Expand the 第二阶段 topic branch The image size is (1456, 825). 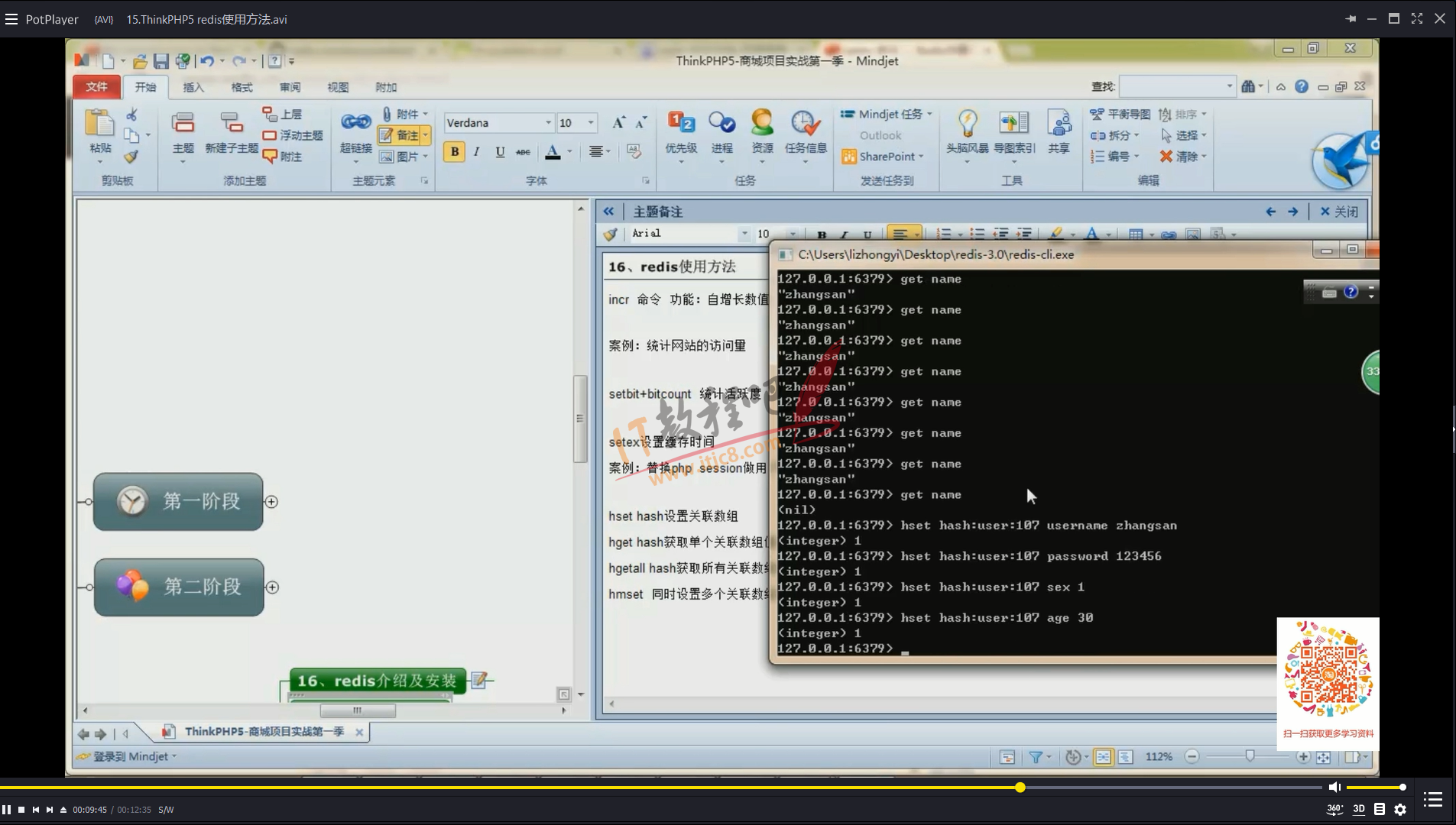(271, 587)
